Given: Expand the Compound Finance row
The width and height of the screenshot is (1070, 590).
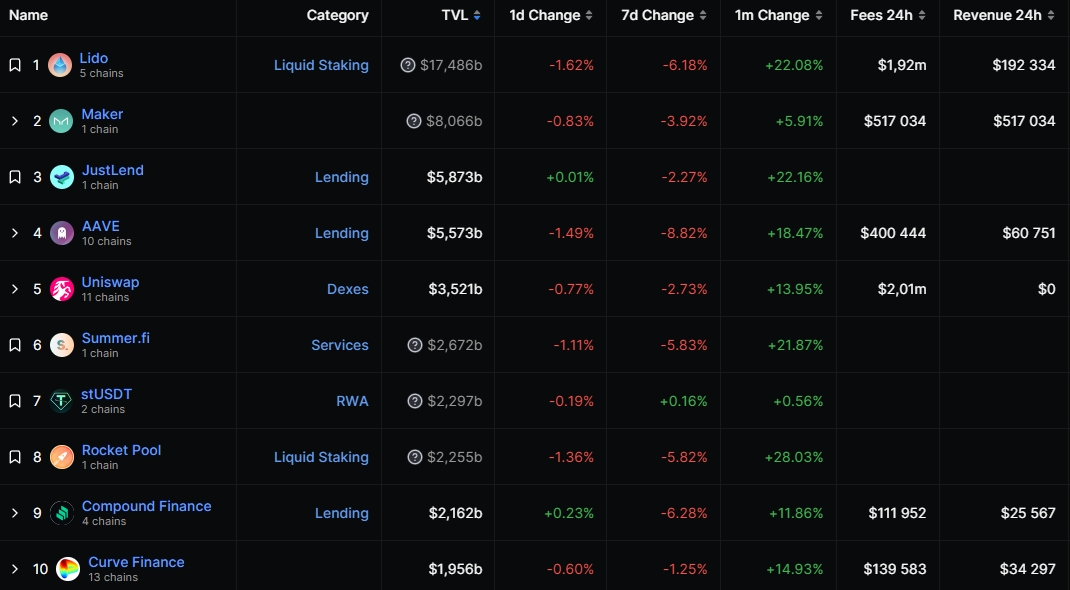Looking at the screenshot, I should coord(14,513).
